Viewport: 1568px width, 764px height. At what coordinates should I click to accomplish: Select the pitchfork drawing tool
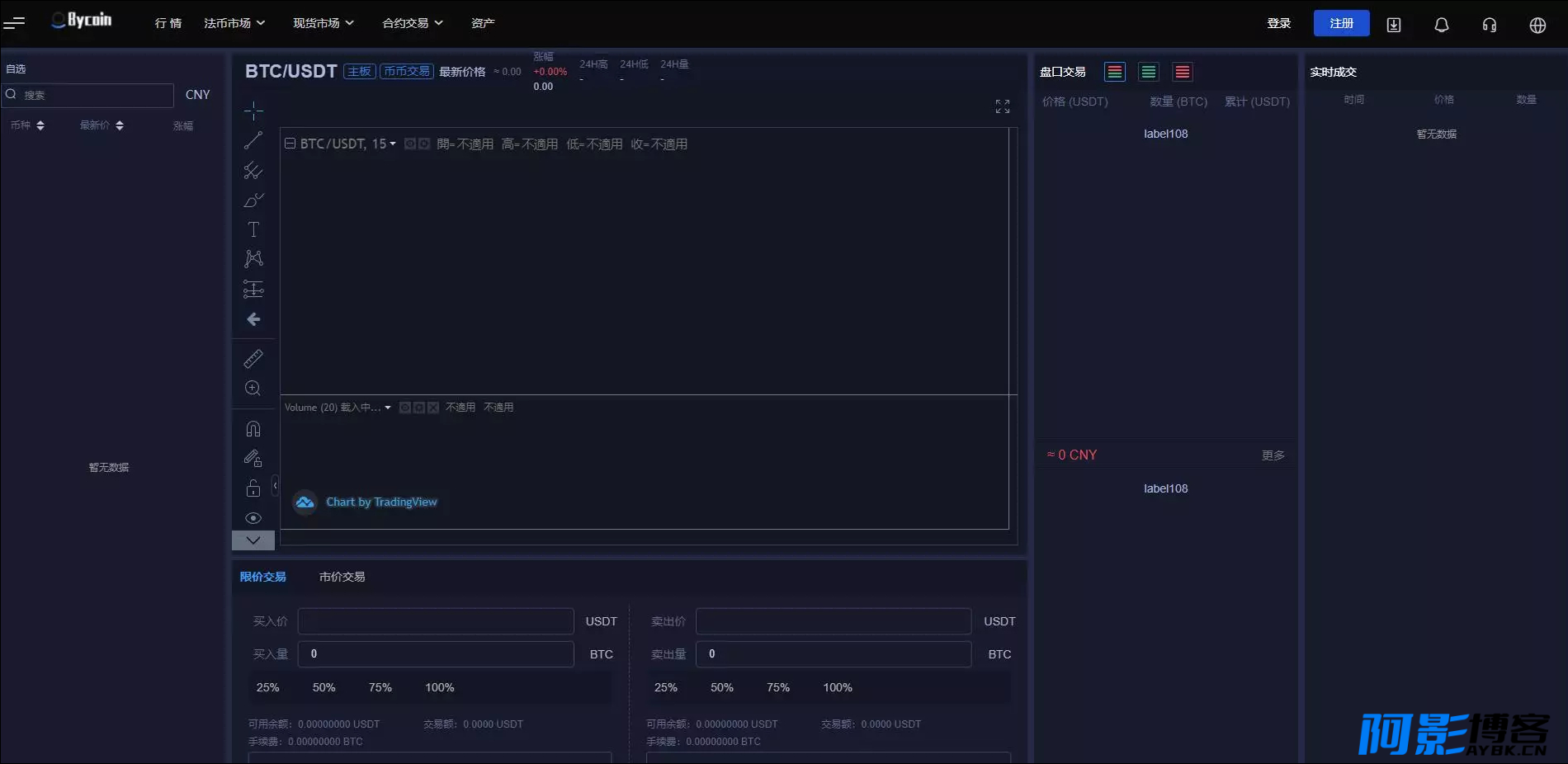[253, 170]
